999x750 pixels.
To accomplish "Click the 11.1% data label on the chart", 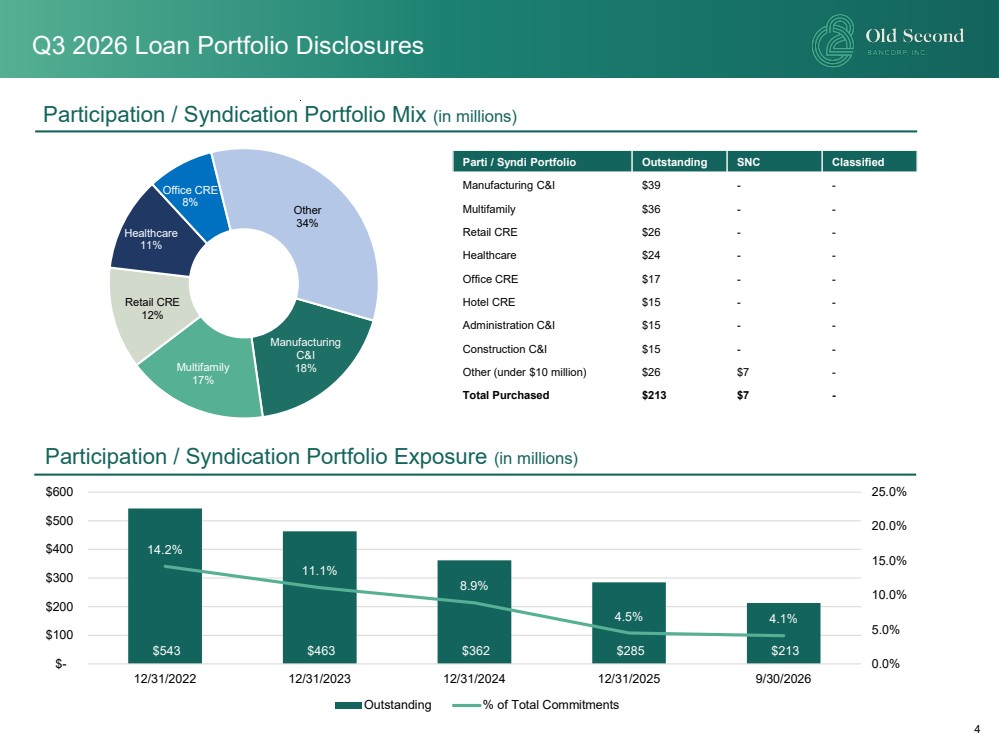I will 320,570.
